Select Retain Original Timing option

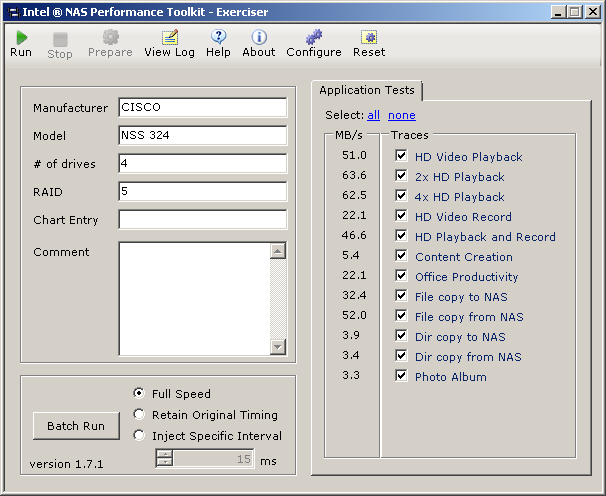click(139, 414)
